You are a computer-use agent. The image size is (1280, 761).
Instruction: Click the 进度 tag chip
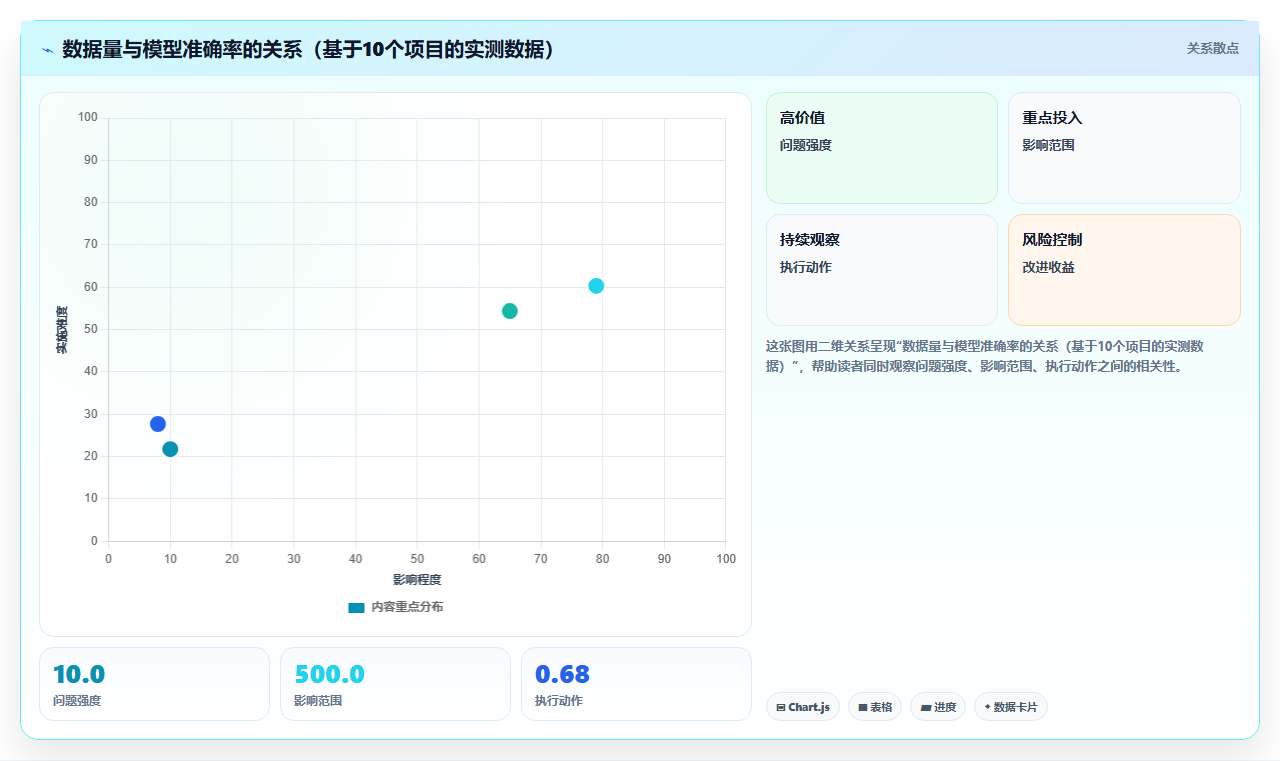(938, 707)
